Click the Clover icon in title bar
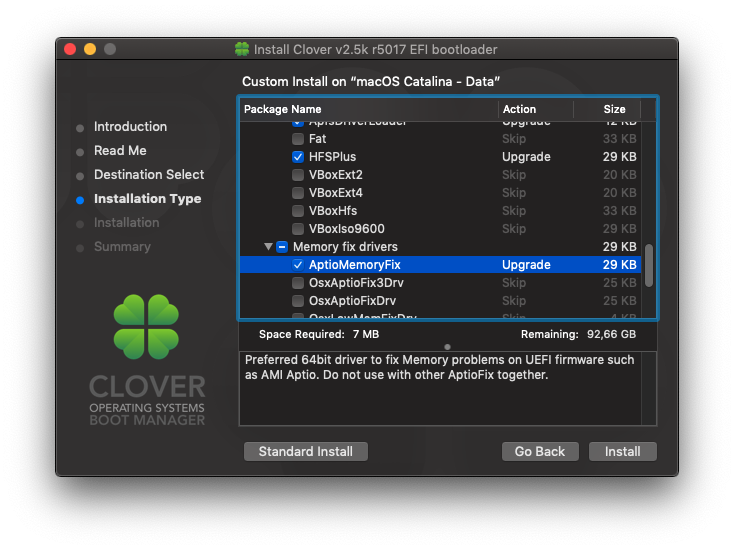Screen dimensions: 734x550 click(x=242, y=49)
